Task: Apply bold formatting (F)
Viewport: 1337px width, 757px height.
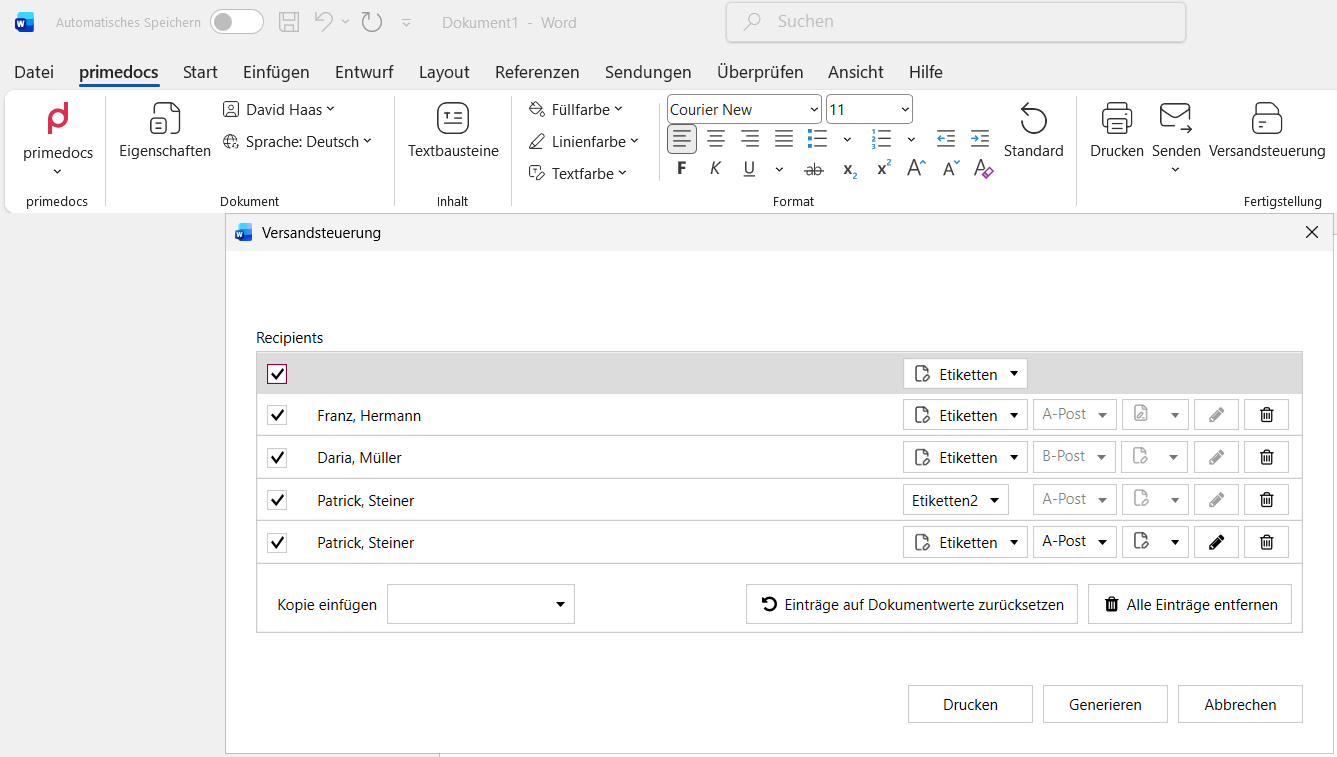Action: pos(682,169)
